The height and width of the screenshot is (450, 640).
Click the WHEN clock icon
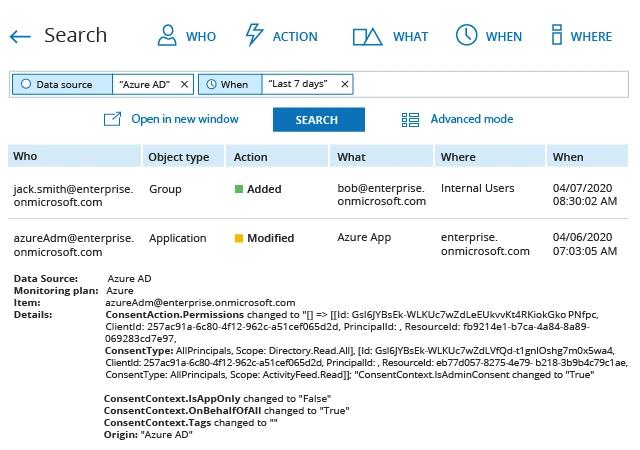466,35
